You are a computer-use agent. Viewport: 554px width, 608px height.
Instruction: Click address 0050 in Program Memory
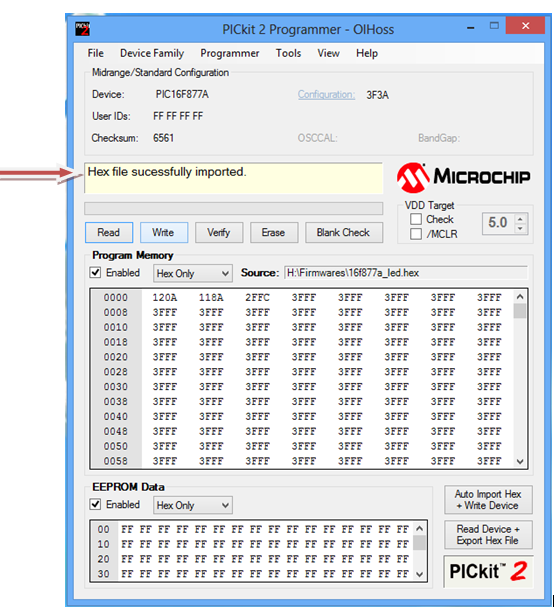[x=116, y=446]
